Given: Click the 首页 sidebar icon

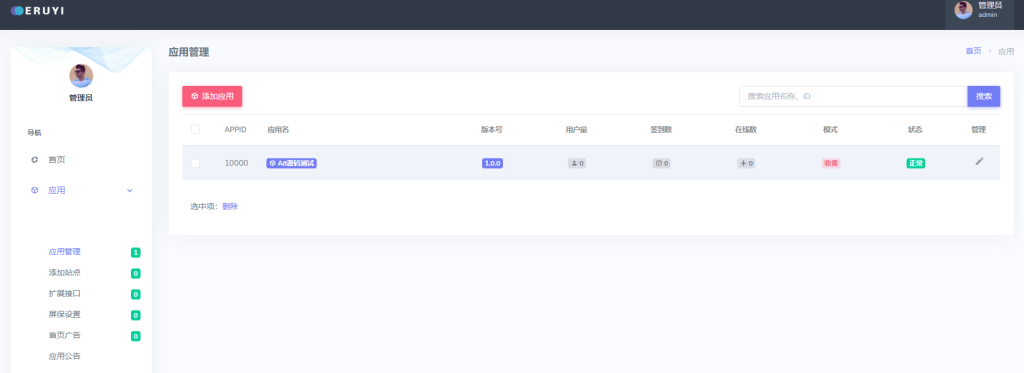Looking at the screenshot, I should (x=35, y=159).
